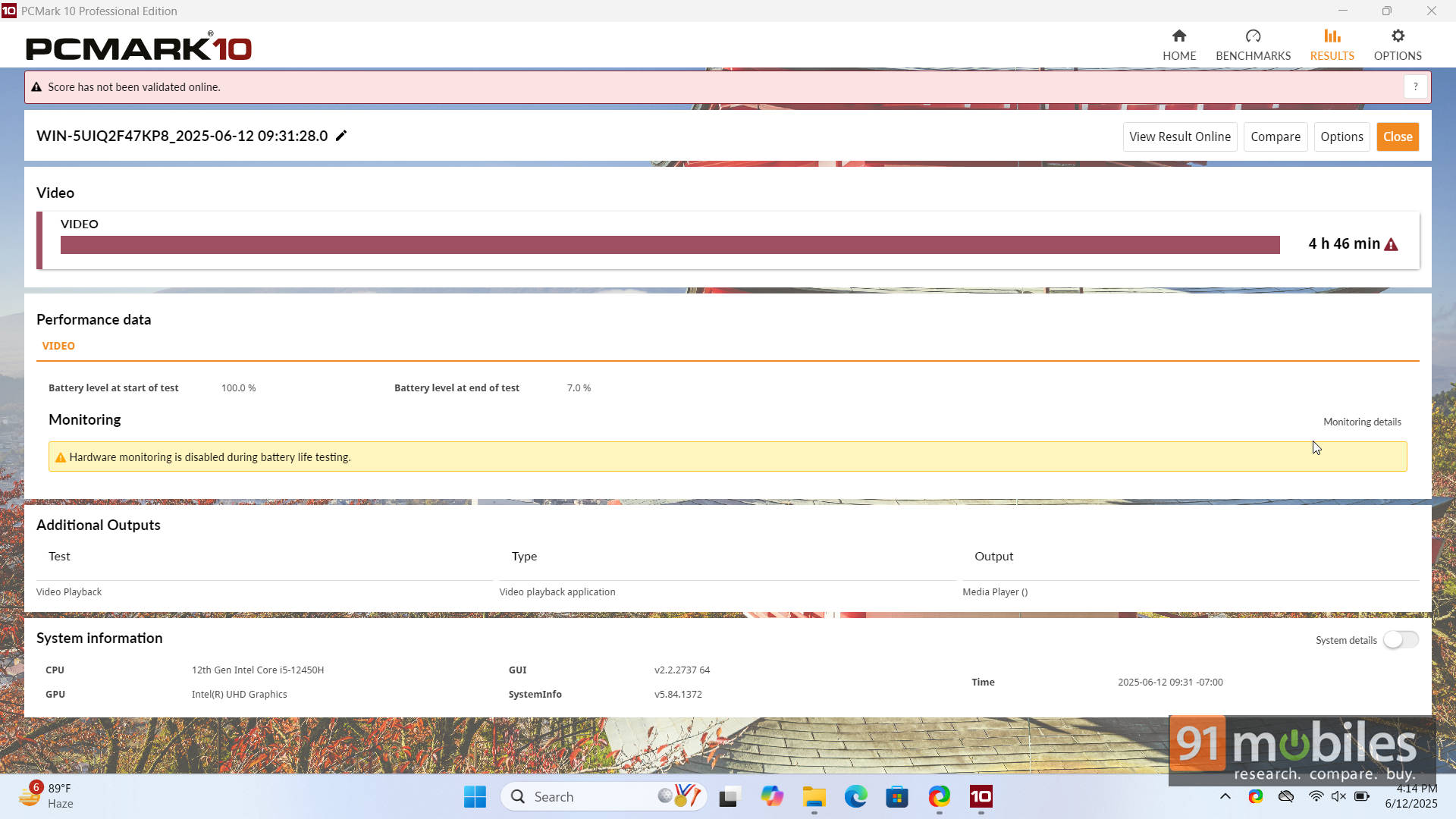Screen dimensions: 1456x819
Task: Click 'Video playback application' type cell
Action: 557,591
